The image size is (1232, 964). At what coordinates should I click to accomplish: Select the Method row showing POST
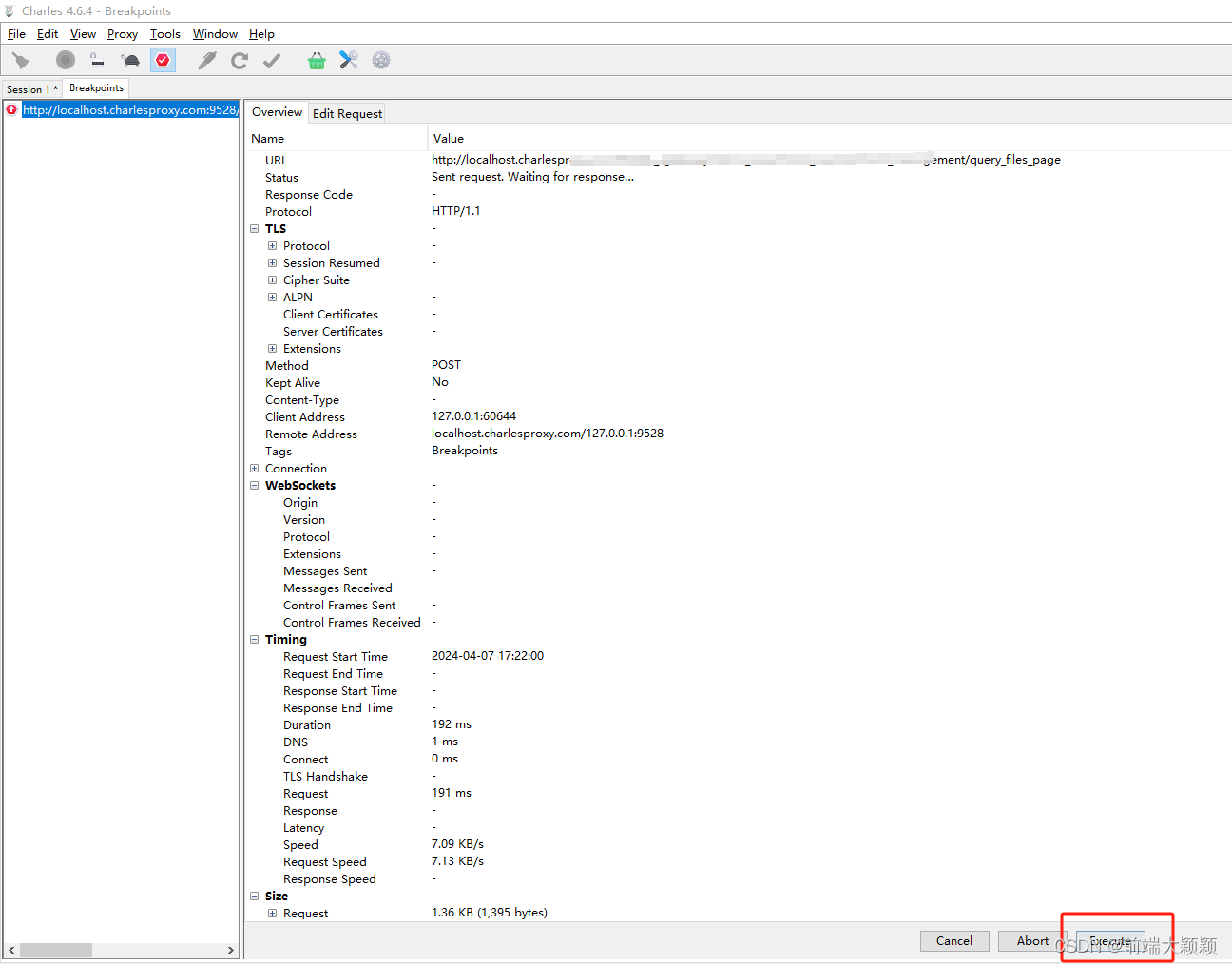pyautogui.click(x=738, y=366)
